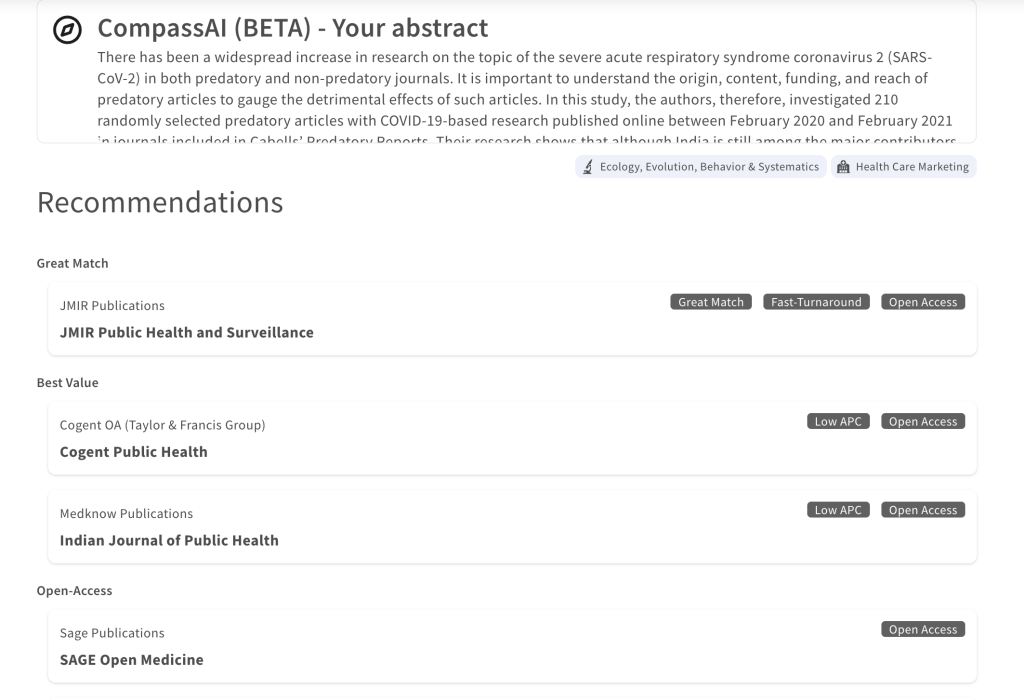
Task: Select the Medknow Publications recommendation card
Action: (x=512, y=525)
